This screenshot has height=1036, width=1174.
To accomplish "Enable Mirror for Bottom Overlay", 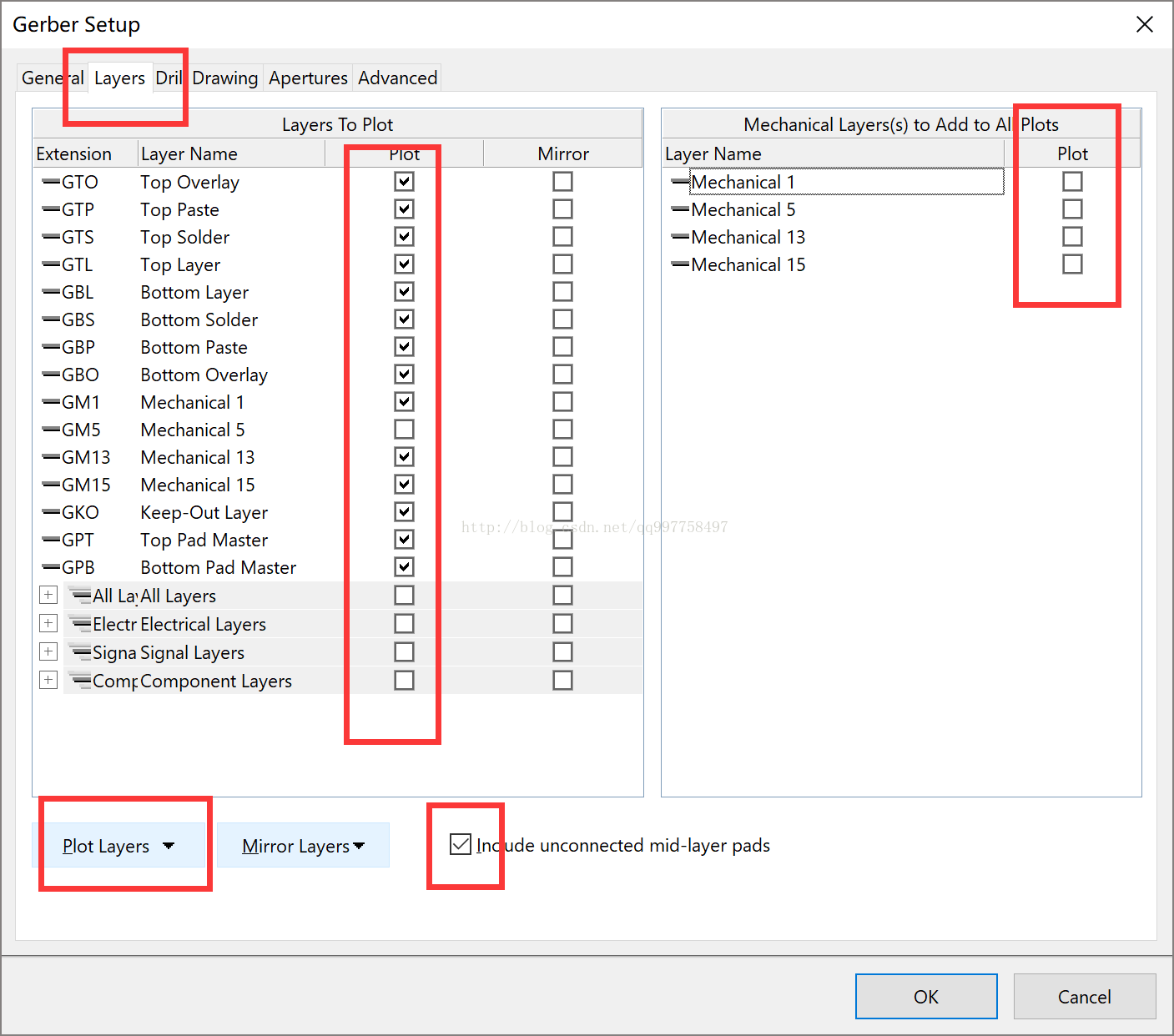I will (x=562, y=374).
